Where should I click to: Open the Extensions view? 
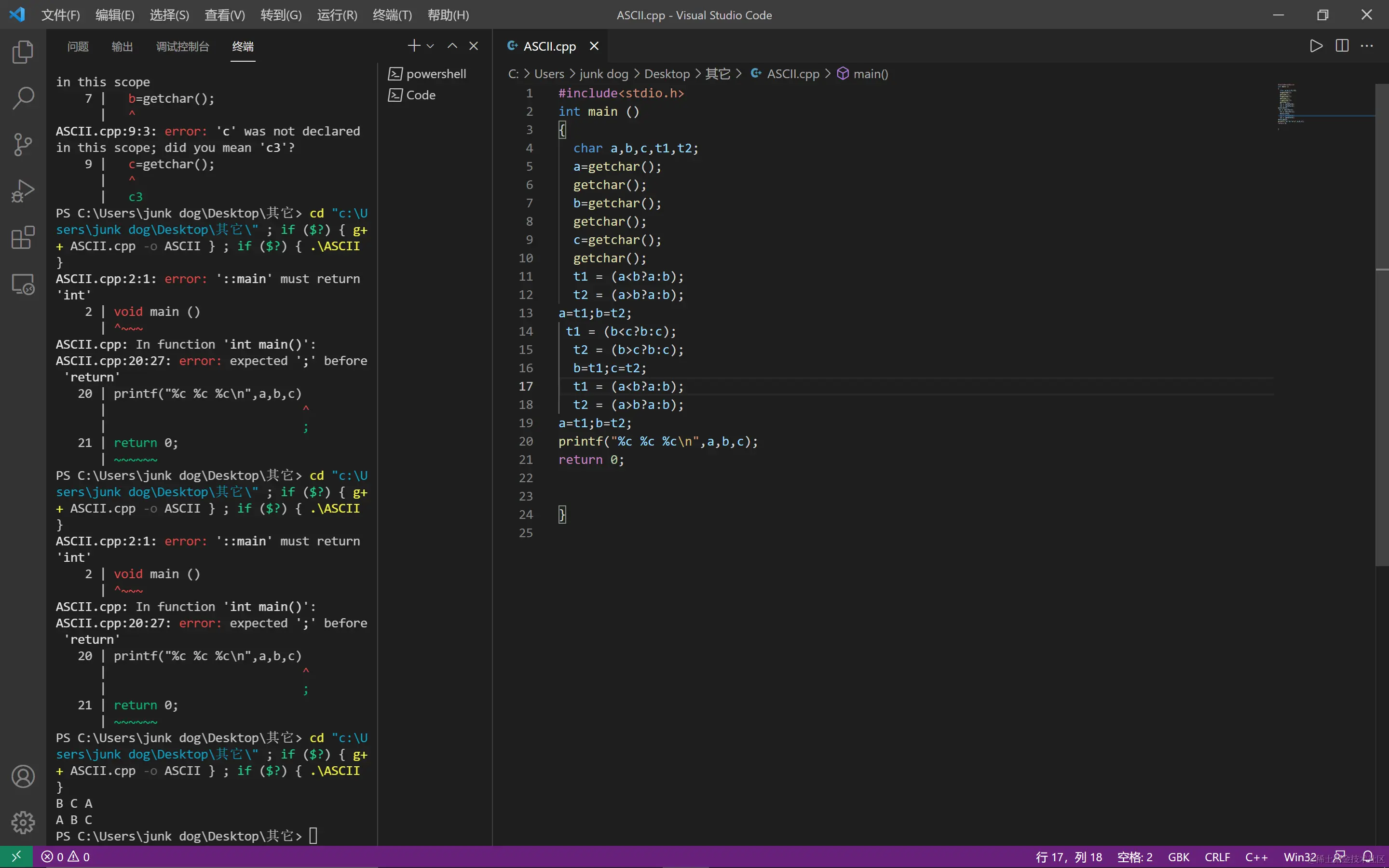click(x=23, y=238)
